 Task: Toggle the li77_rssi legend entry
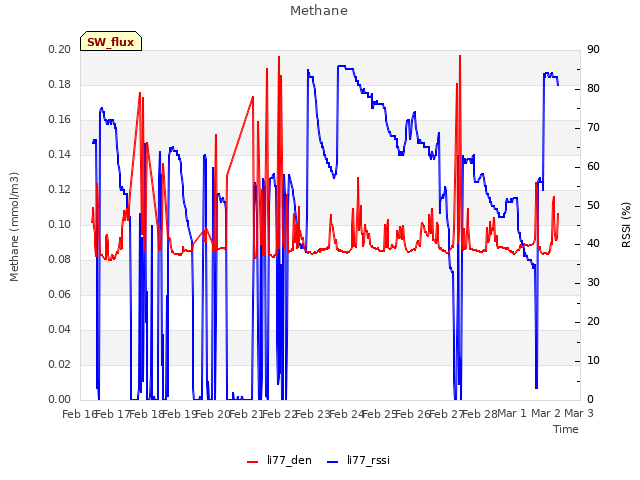coord(358,460)
